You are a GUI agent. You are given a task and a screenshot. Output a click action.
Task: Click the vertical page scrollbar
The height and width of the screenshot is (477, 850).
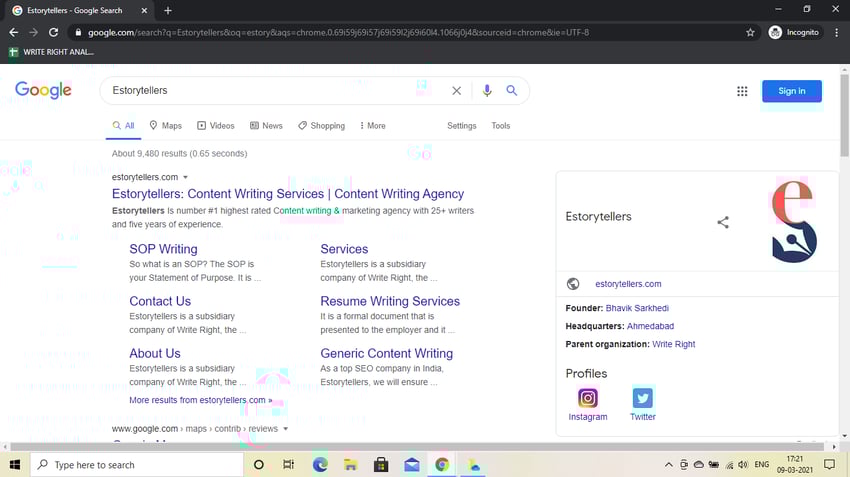pyautogui.click(x=844, y=115)
